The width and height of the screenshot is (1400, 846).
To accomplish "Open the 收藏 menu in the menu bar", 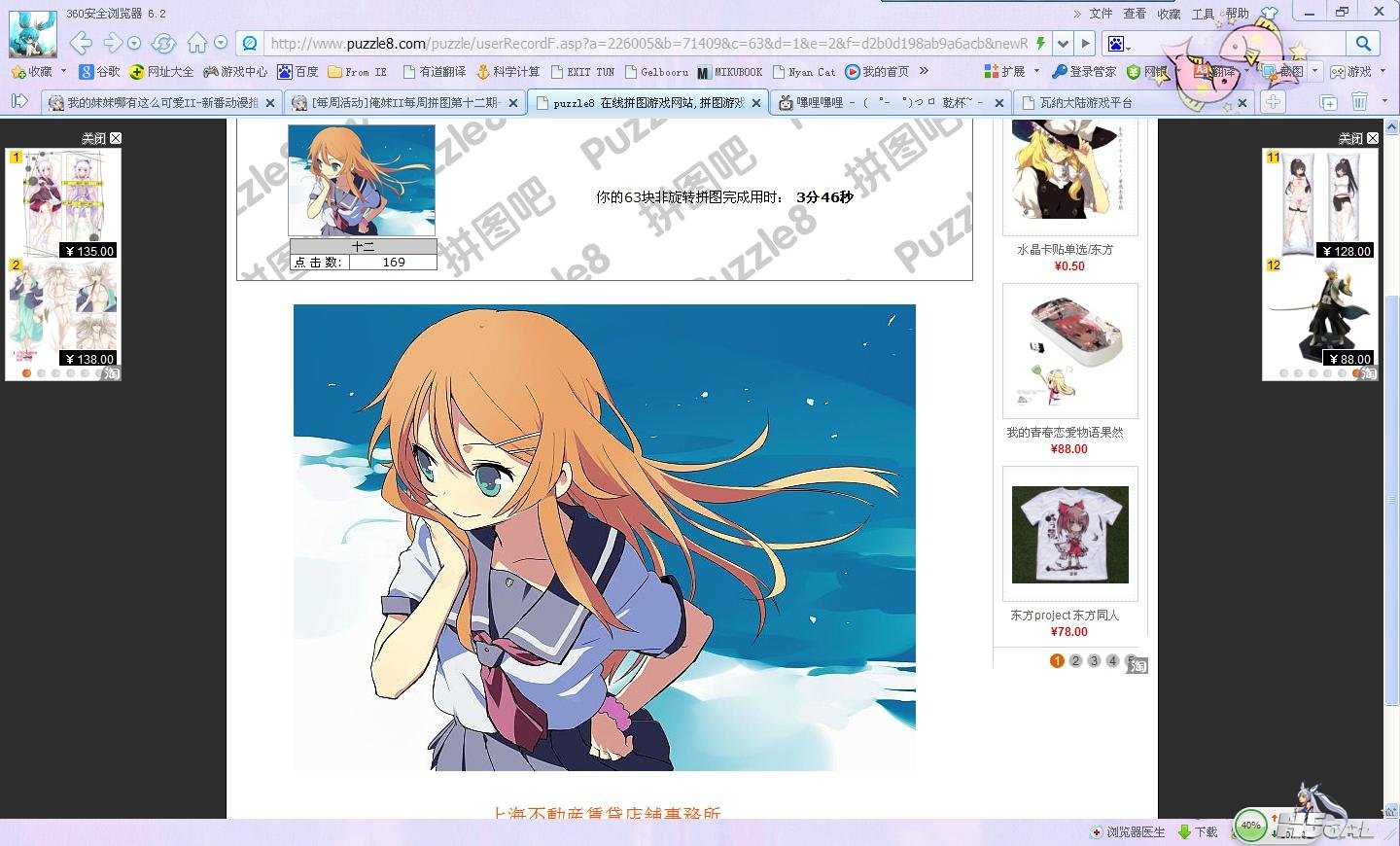I will (1169, 14).
